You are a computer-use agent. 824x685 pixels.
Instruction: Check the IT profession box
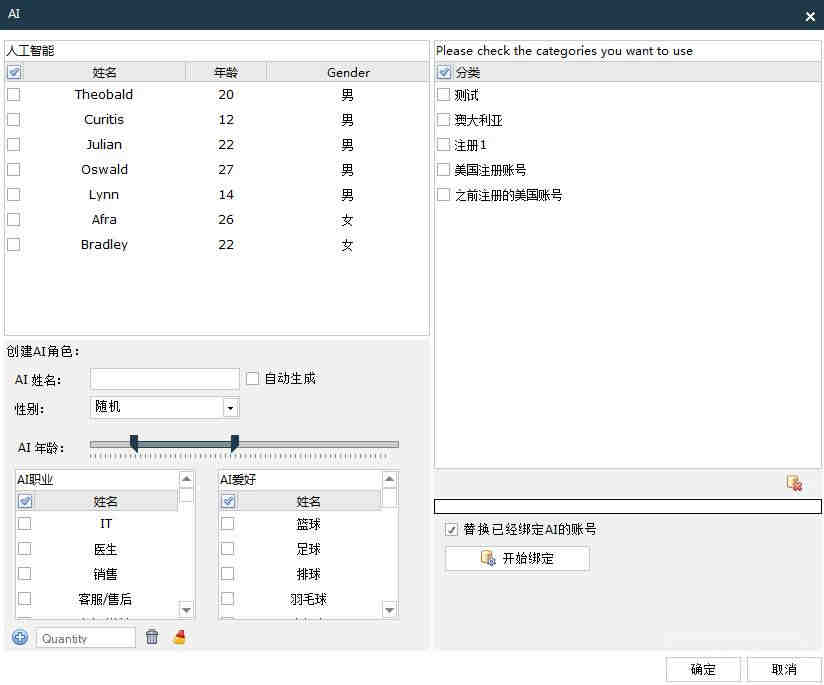25,524
